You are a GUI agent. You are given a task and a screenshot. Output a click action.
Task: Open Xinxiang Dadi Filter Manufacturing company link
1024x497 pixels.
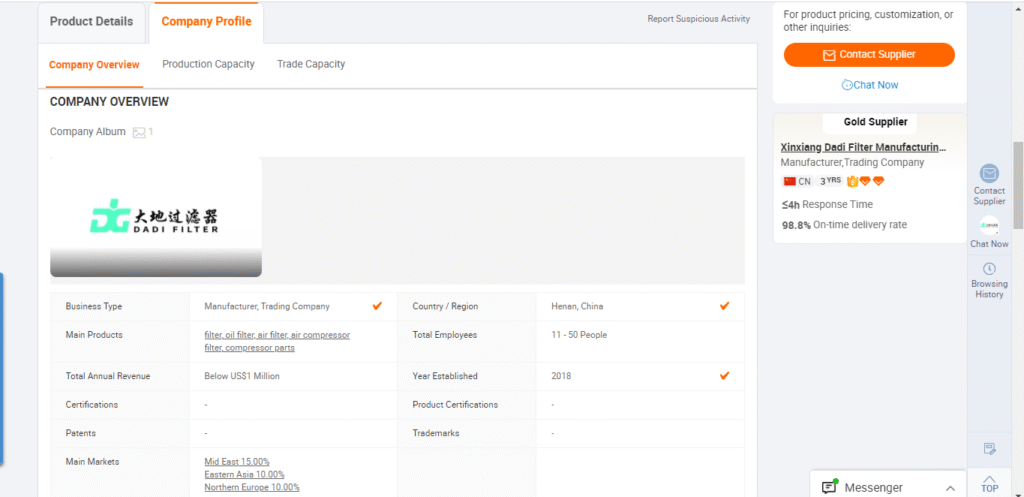[x=862, y=147]
